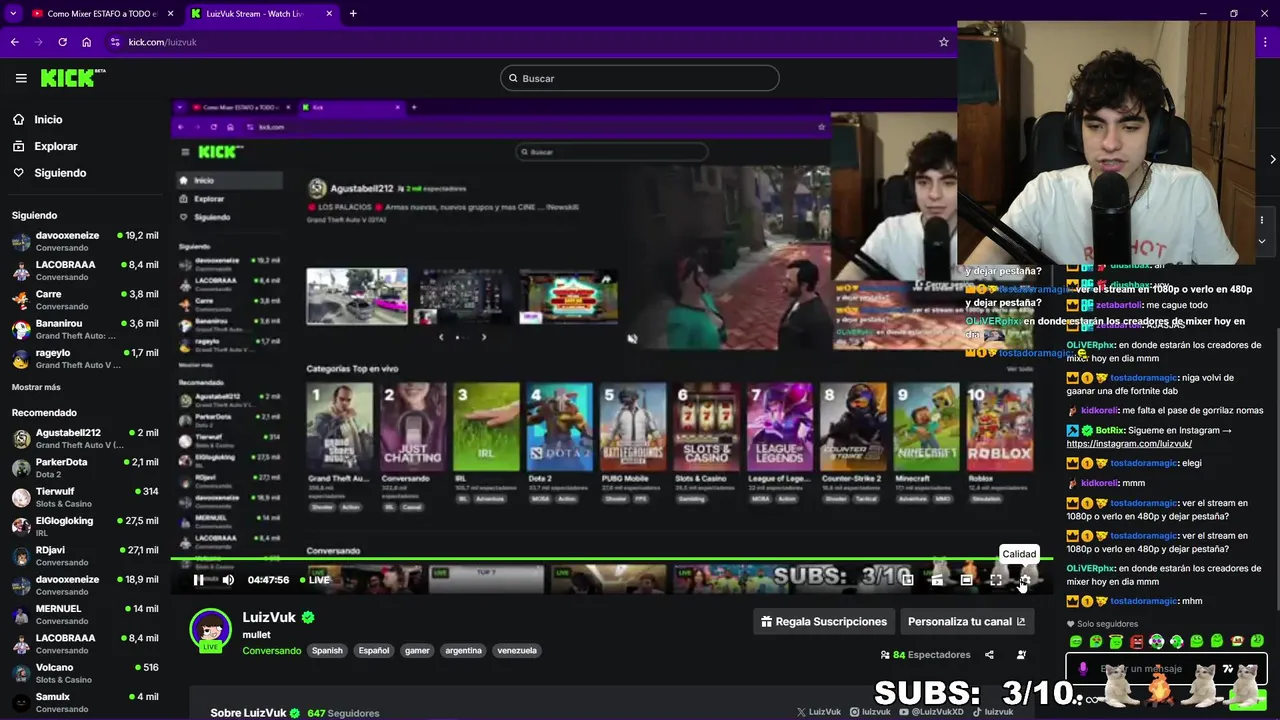Screen dimensions: 1280x720
Task: Insert the green halo angel emote
Action: 1116,641
